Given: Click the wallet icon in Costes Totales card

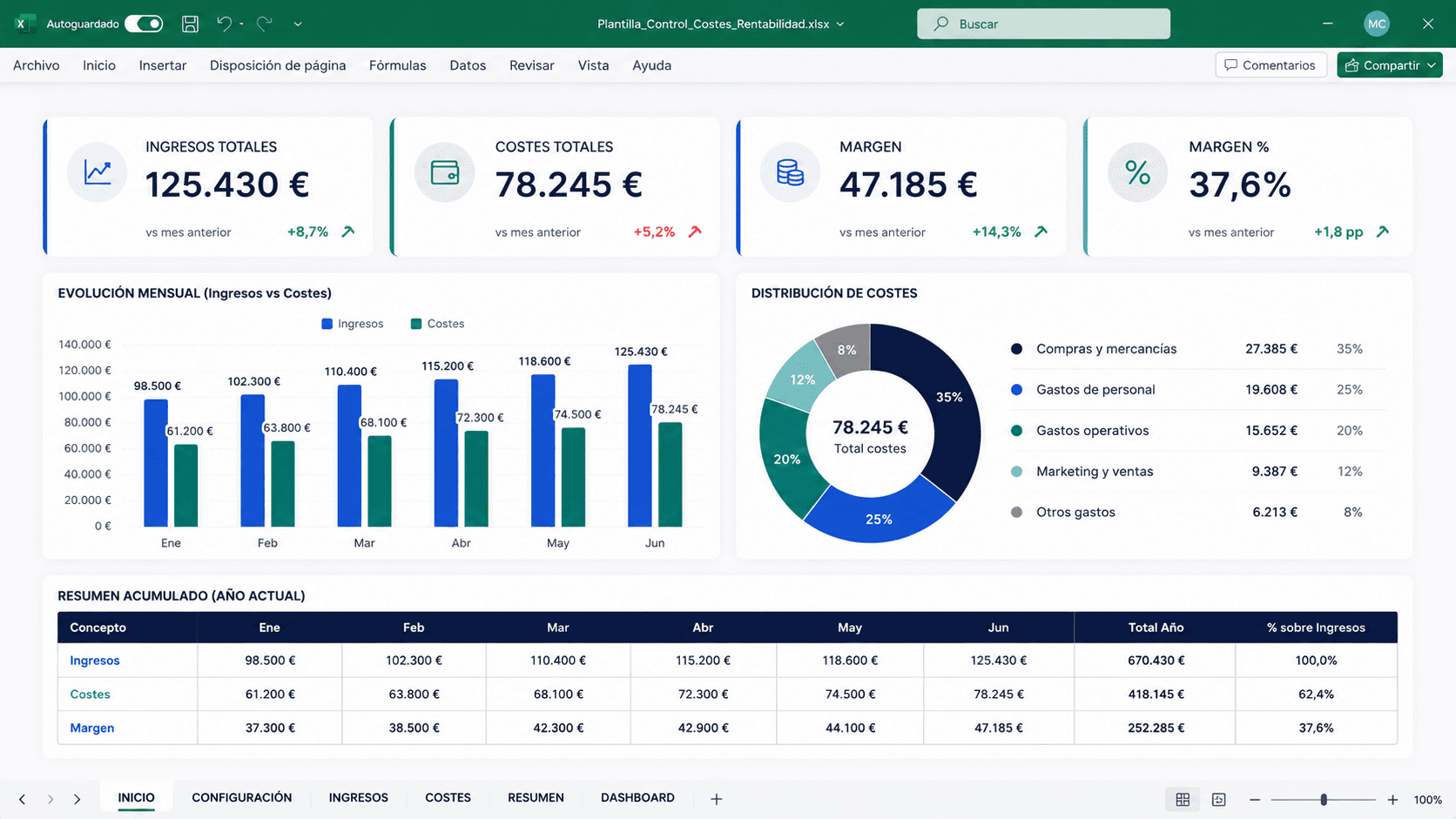Looking at the screenshot, I should coord(445,172).
